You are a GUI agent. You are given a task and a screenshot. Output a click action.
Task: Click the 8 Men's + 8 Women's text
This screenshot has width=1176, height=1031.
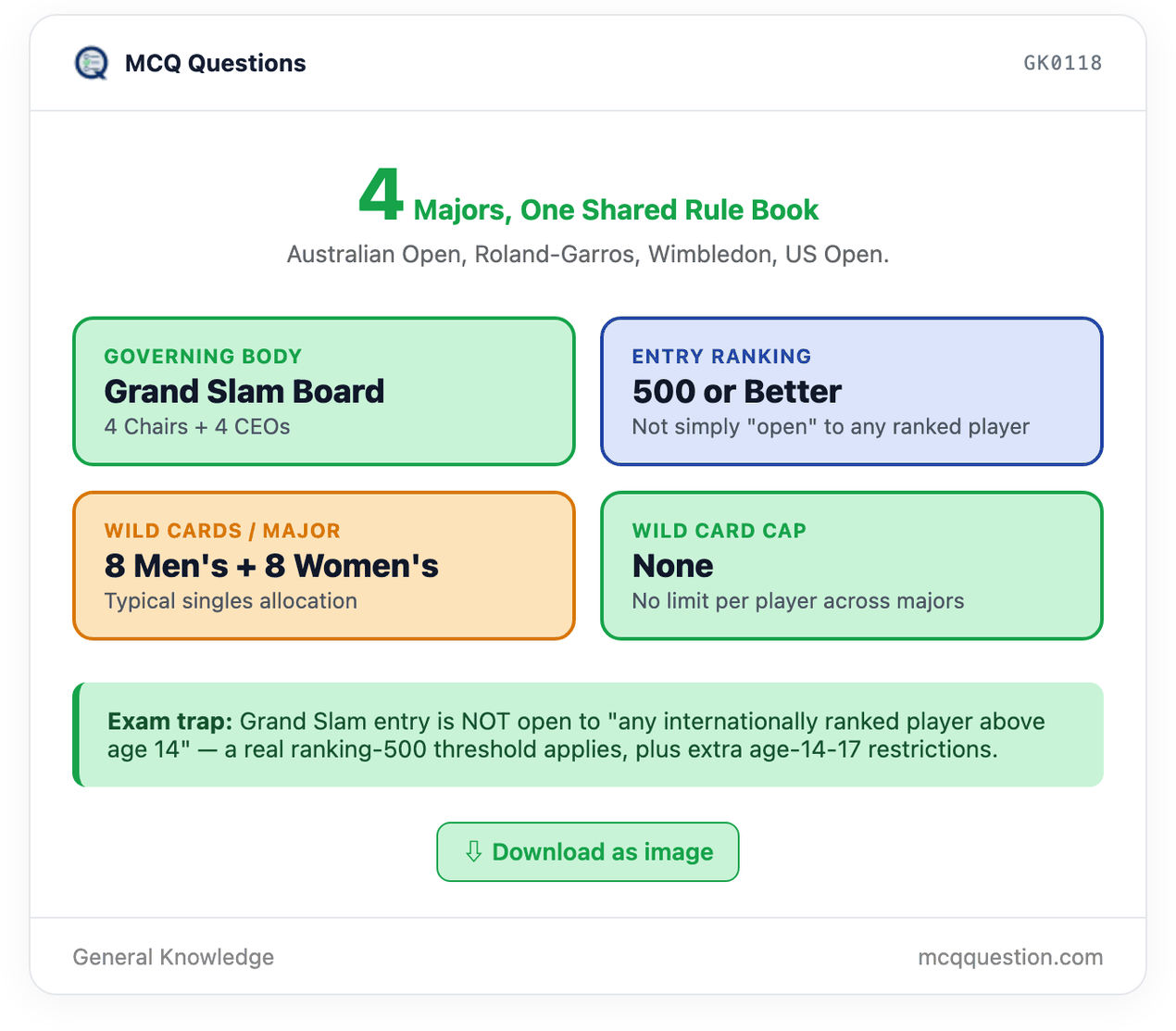[271, 566]
